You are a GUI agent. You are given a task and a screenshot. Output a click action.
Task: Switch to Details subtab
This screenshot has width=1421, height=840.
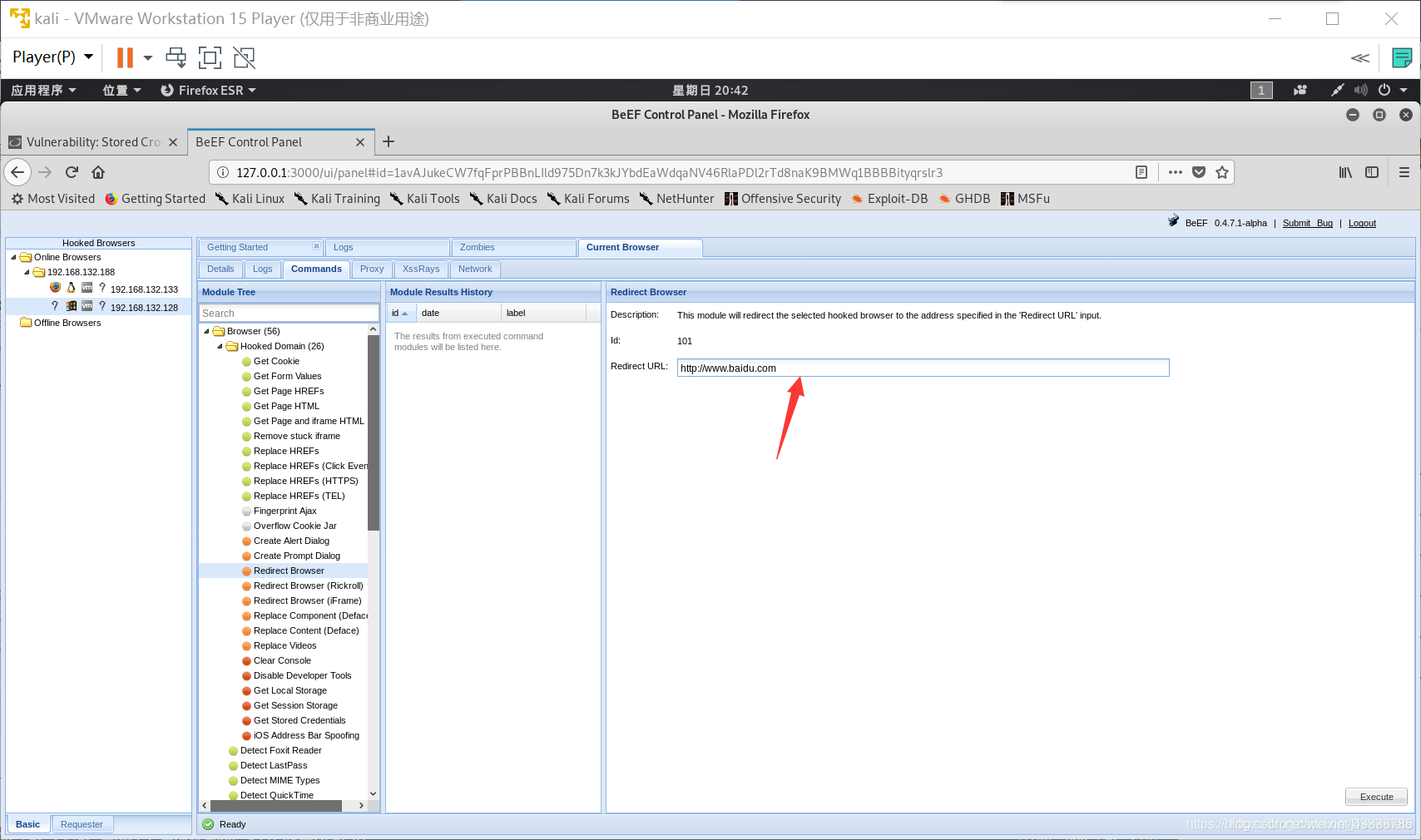pos(220,269)
